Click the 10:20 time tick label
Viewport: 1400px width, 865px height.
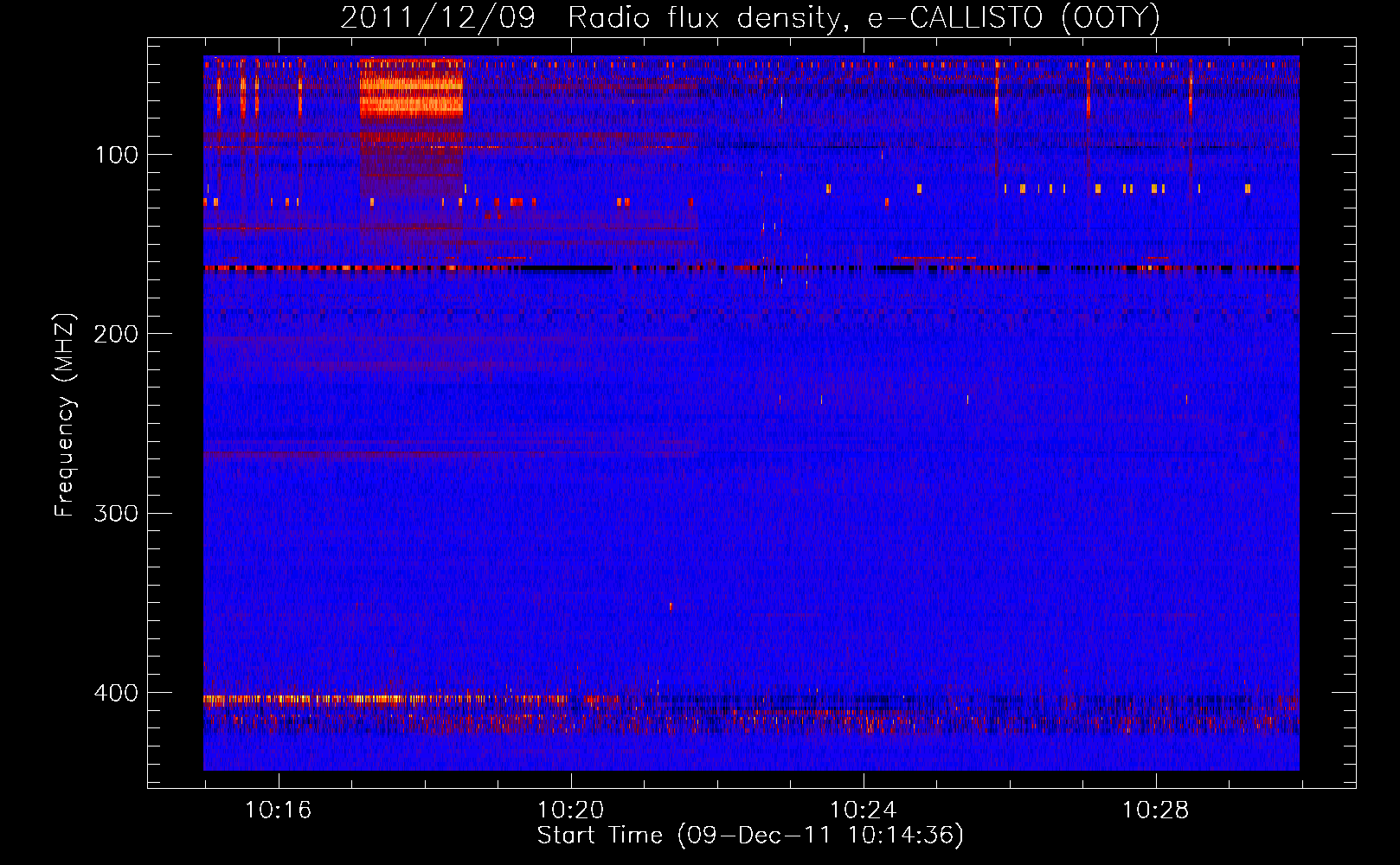570,811
